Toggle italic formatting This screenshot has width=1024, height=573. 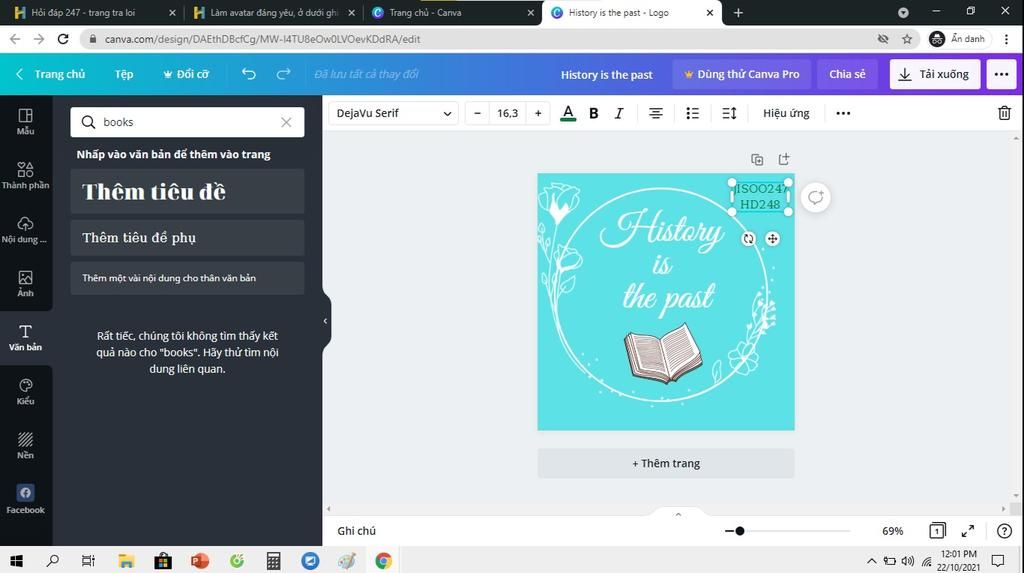coord(618,113)
